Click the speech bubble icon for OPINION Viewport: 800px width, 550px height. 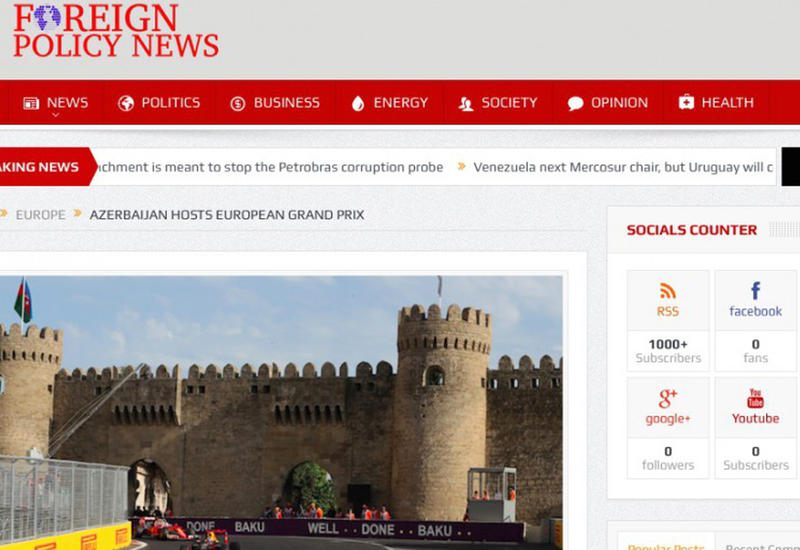pyautogui.click(x=575, y=103)
